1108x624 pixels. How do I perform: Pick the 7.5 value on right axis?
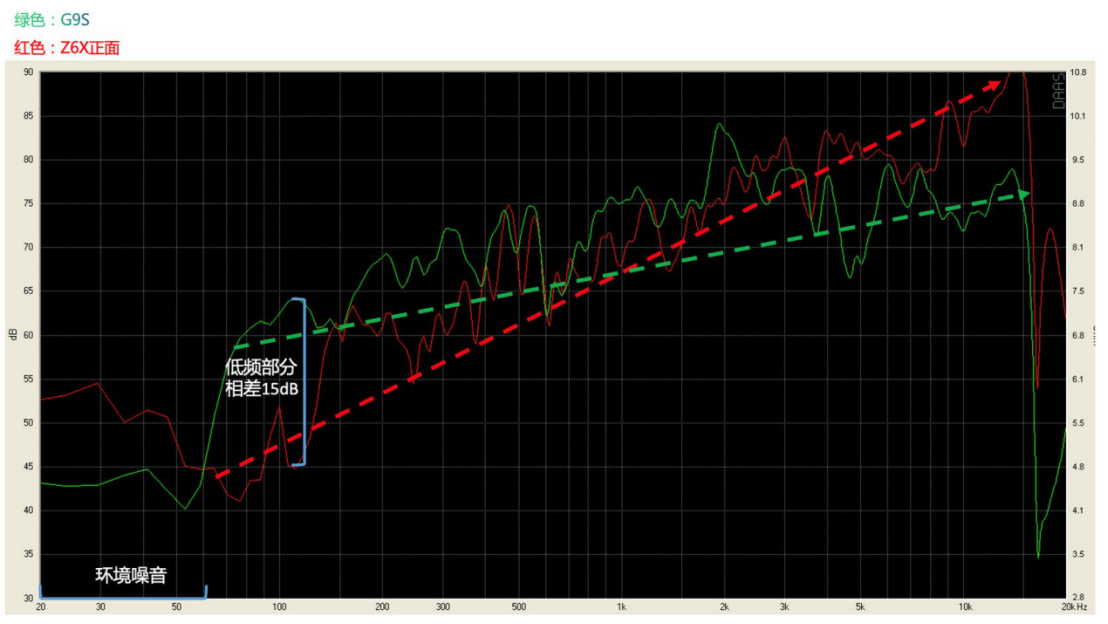point(1078,291)
